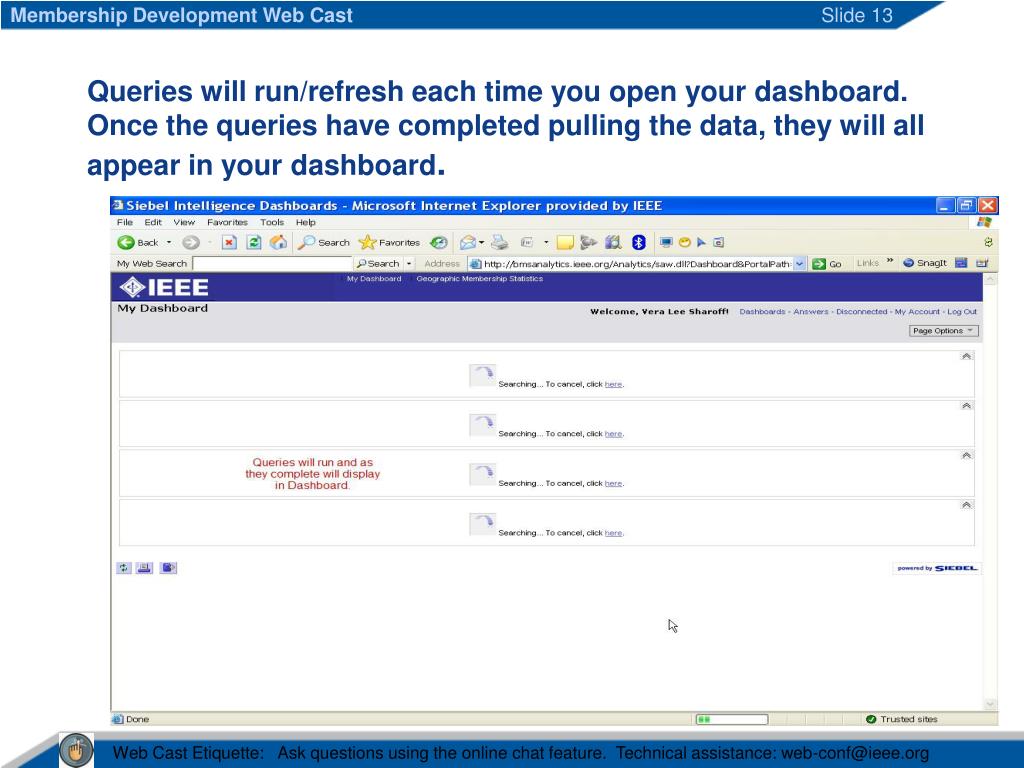The height and width of the screenshot is (768, 1024).
Task: Click the grey Forward arrow button
Action: coord(191,243)
